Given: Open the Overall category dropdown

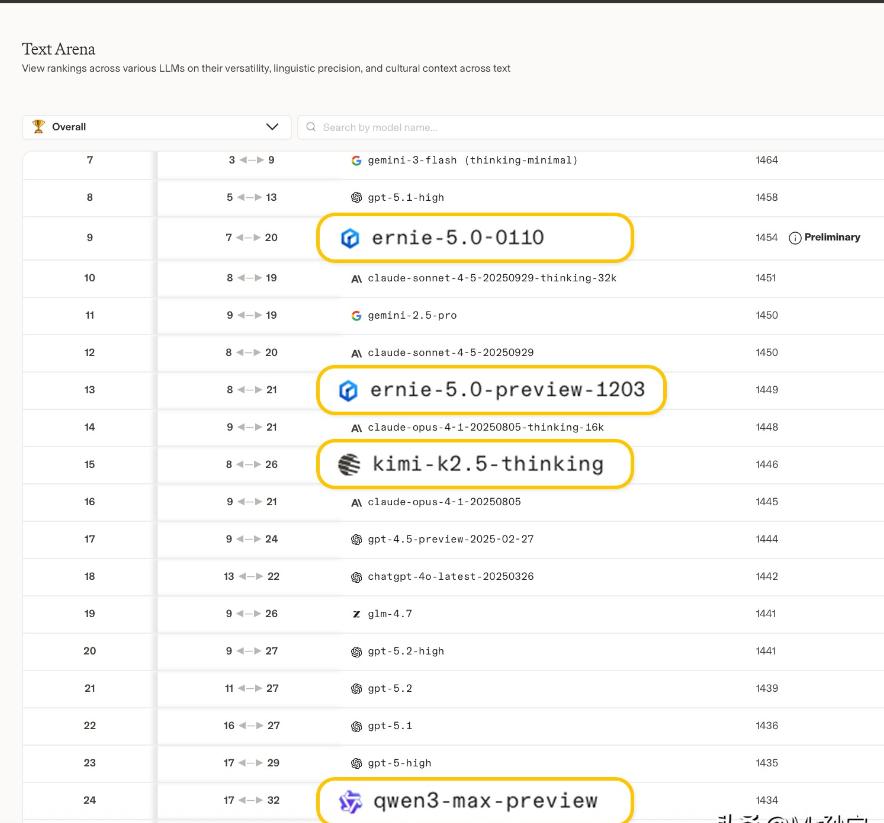Looking at the screenshot, I should 156,127.
